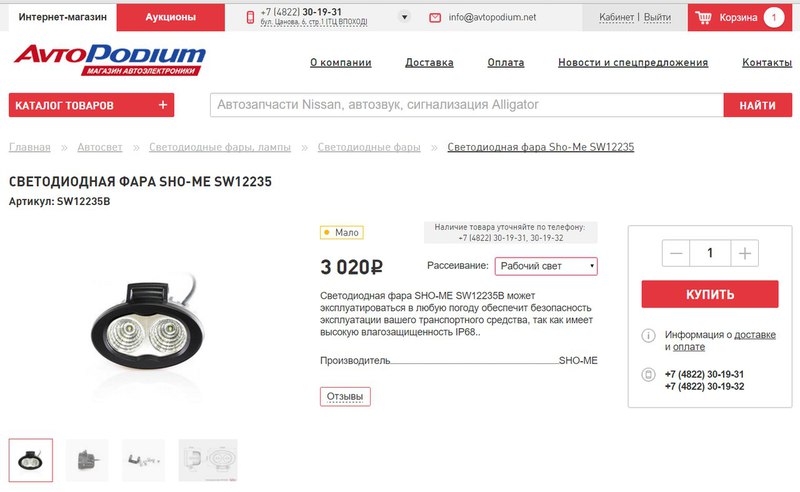Focus the product search input field
This screenshot has height=492, width=800.
[467, 105]
